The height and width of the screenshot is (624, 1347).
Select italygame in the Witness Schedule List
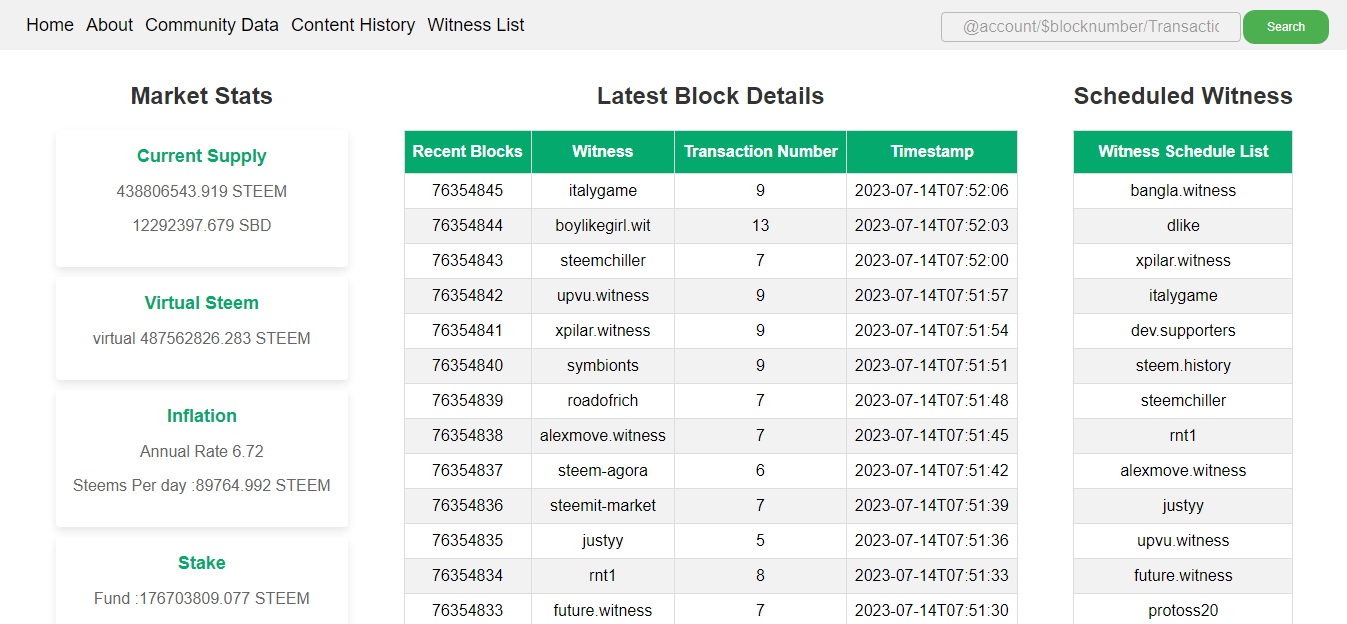(1183, 296)
